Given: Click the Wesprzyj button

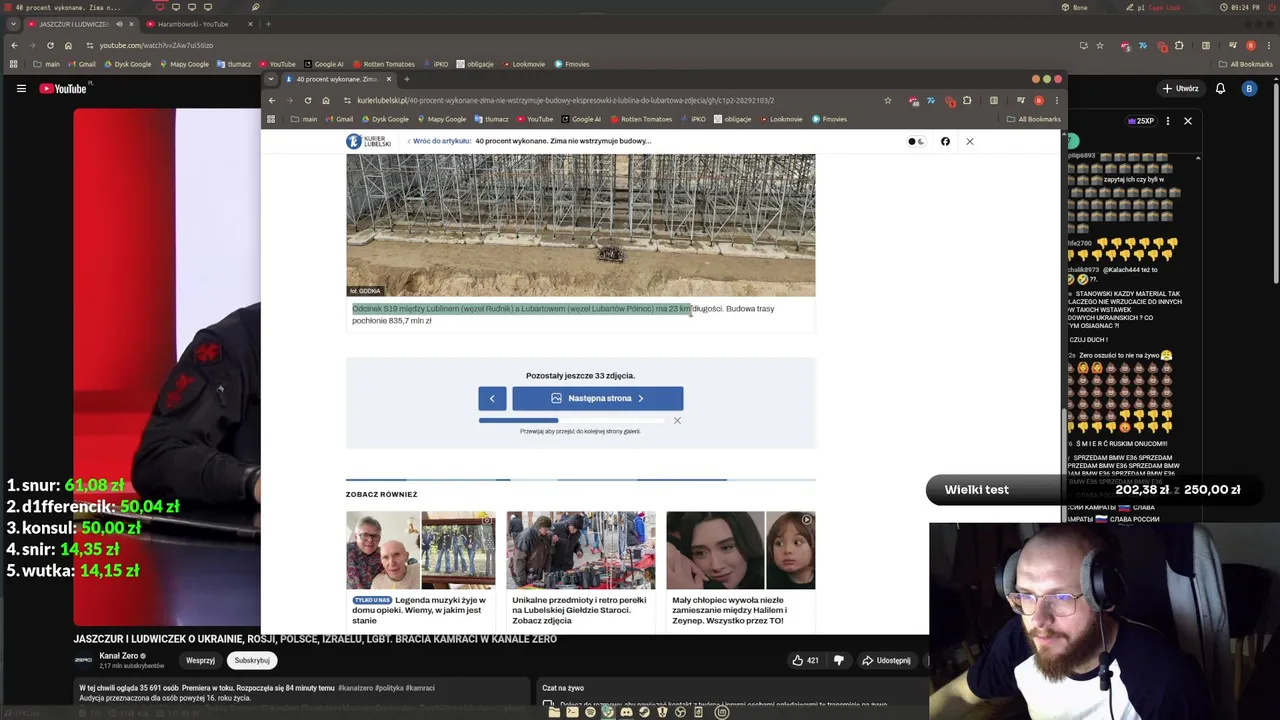Looking at the screenshot, I should pos(200,660).
